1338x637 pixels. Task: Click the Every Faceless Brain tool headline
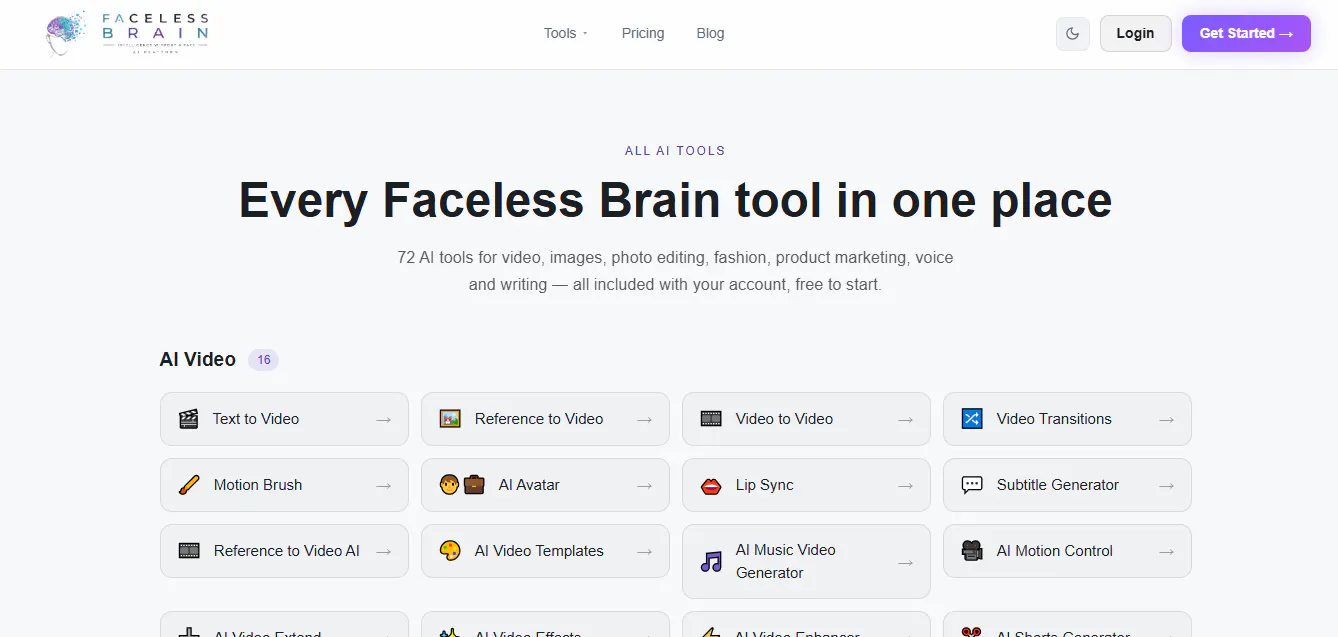click(x=675, y=199)
